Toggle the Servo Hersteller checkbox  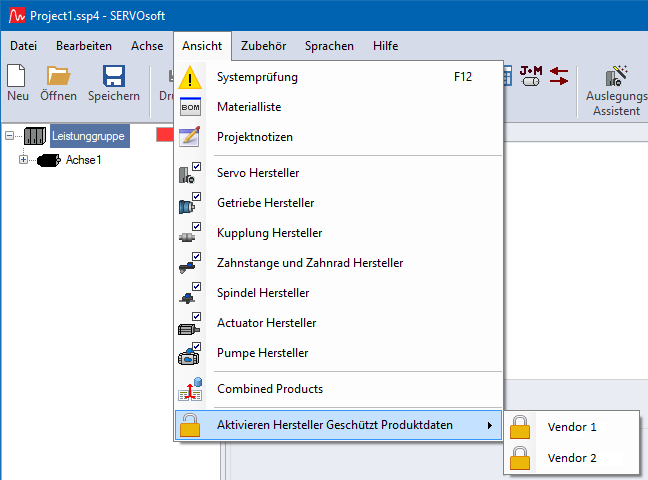click(x=196, y=167)
